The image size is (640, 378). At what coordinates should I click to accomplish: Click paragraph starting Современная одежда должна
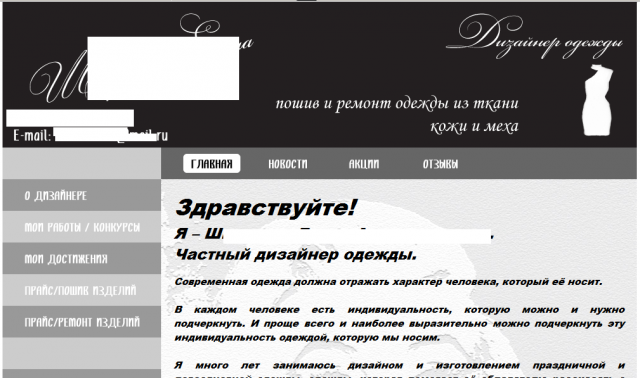click(388, 282)
